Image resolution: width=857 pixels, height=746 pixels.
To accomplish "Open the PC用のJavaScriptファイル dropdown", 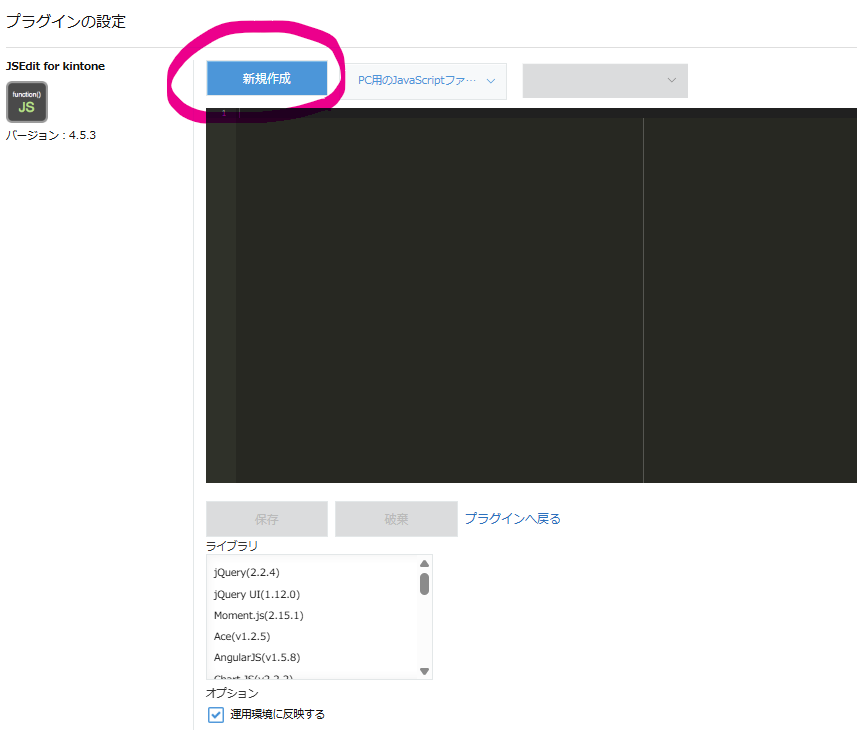I will (426, 81).
